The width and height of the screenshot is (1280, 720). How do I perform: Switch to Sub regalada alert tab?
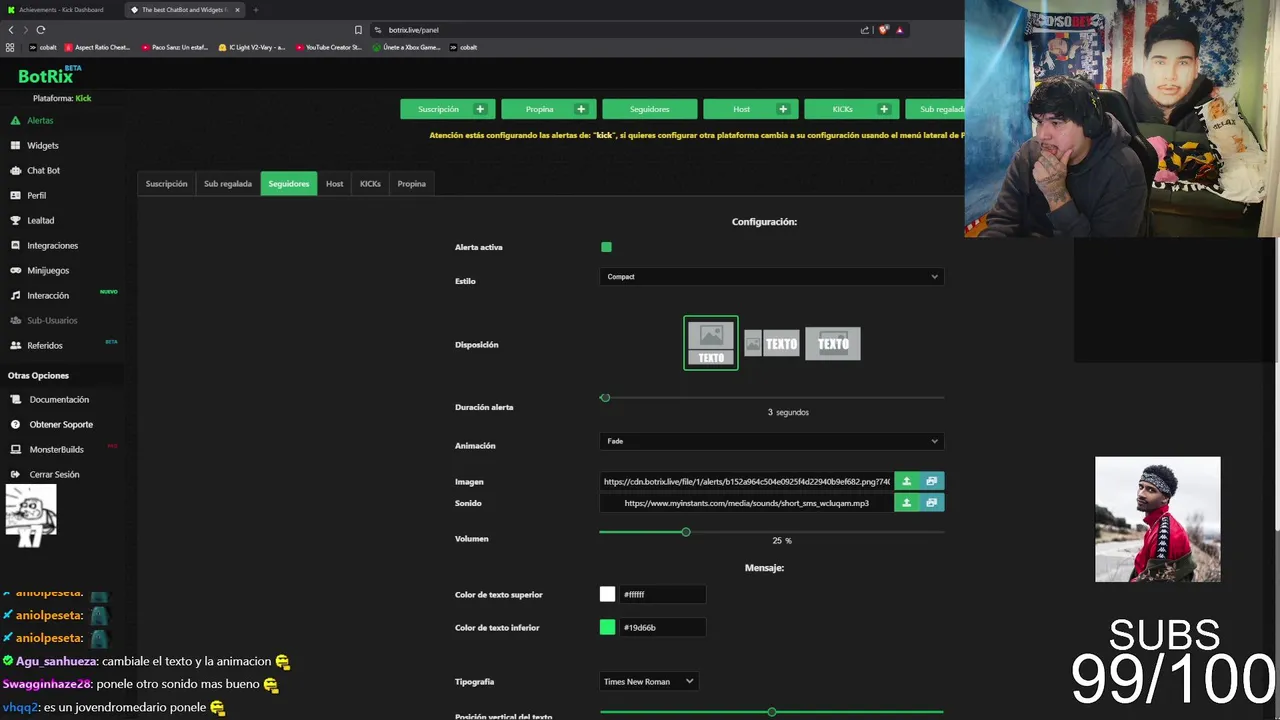(228, 184)
